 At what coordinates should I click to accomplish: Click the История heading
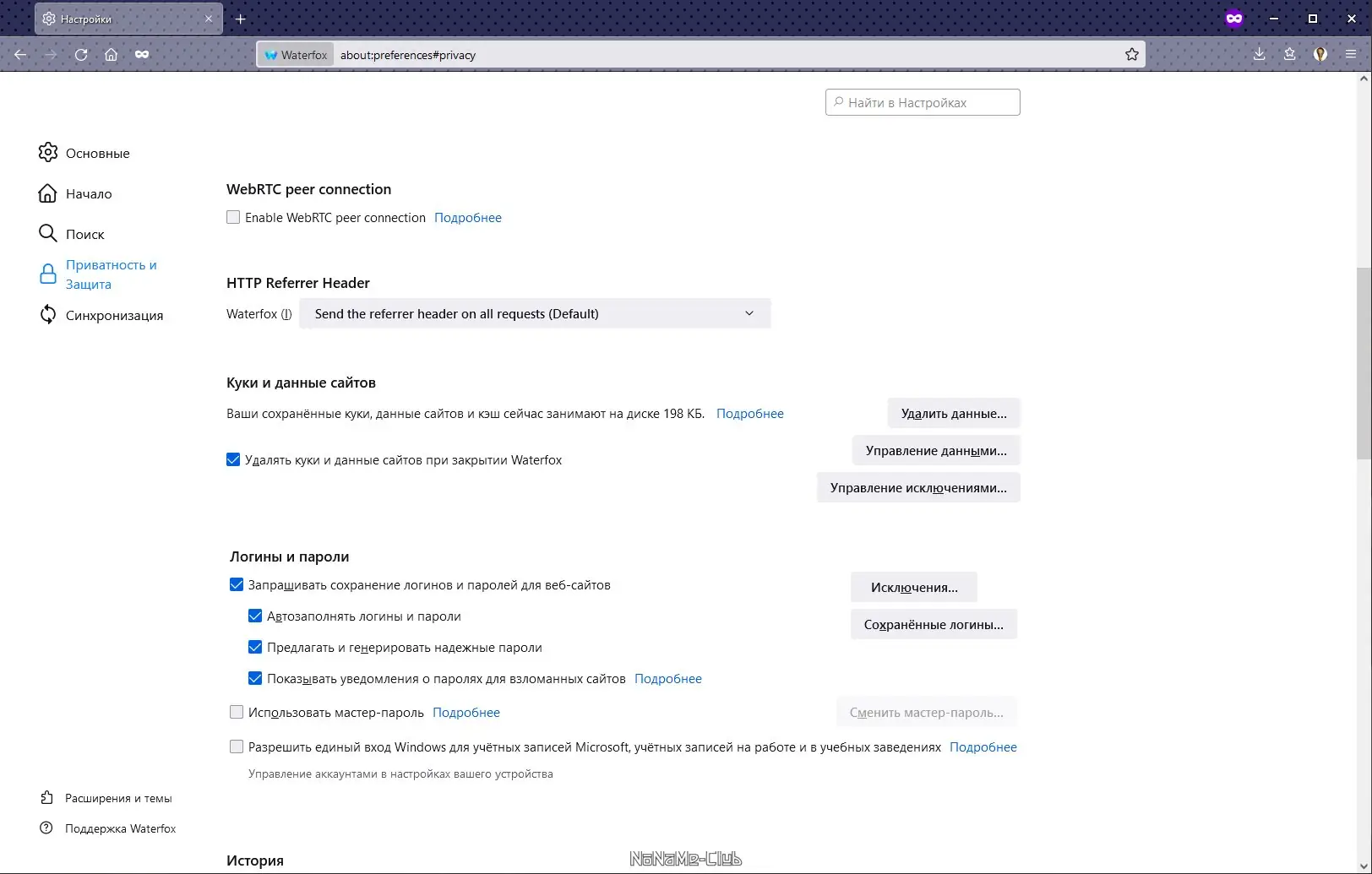point(255,860)
